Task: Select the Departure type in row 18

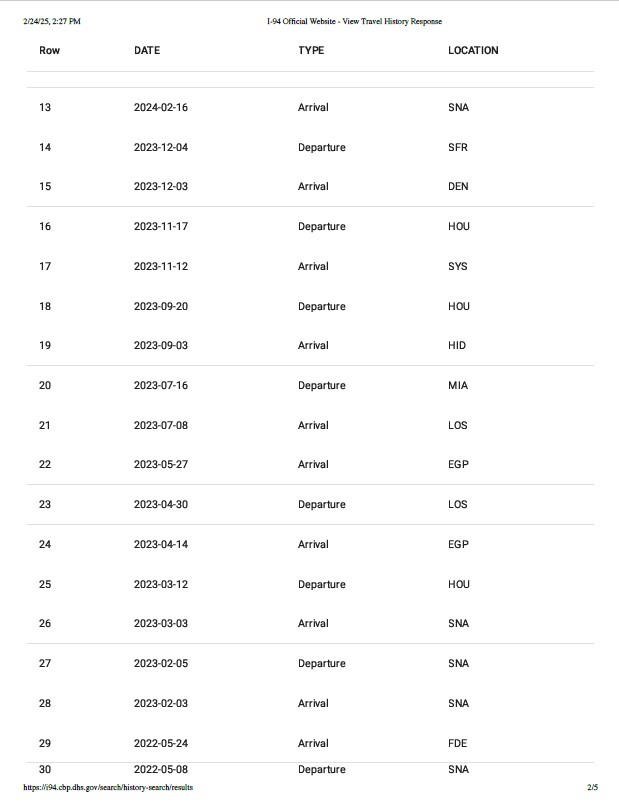Action: click(x=321, y=306)
